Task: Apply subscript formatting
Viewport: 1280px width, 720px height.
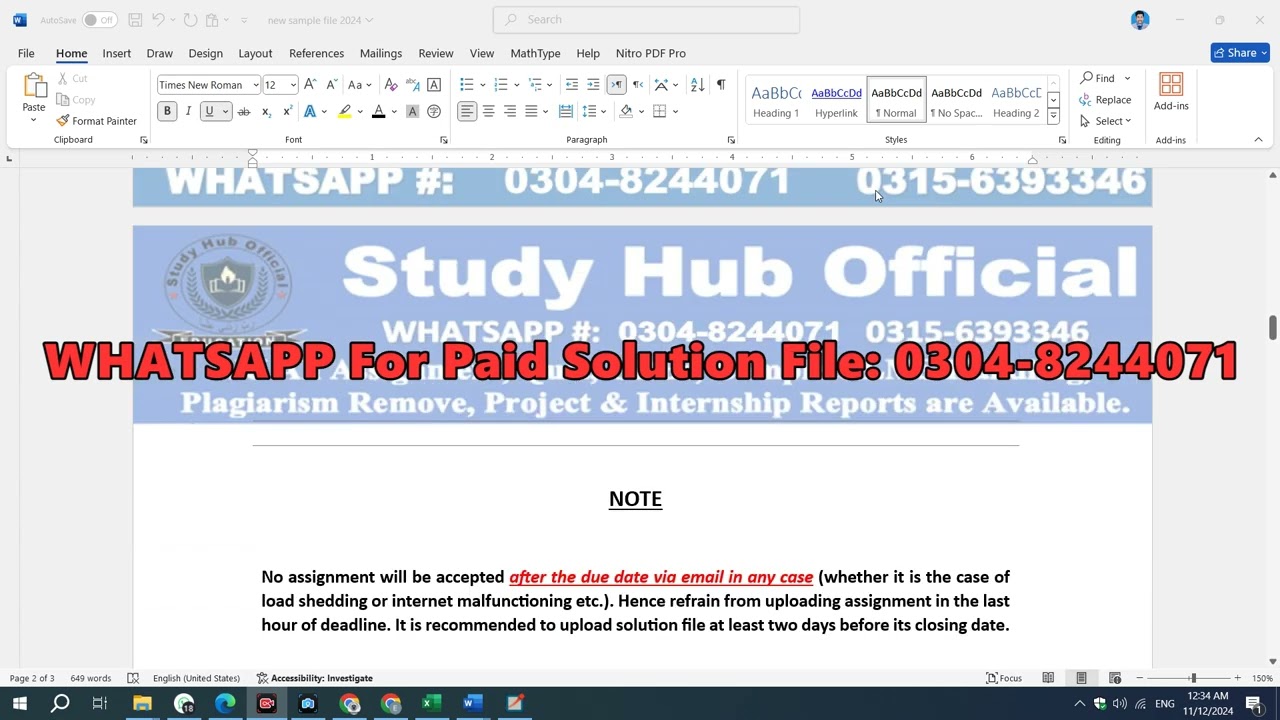Action: click(x=267, y=111)
